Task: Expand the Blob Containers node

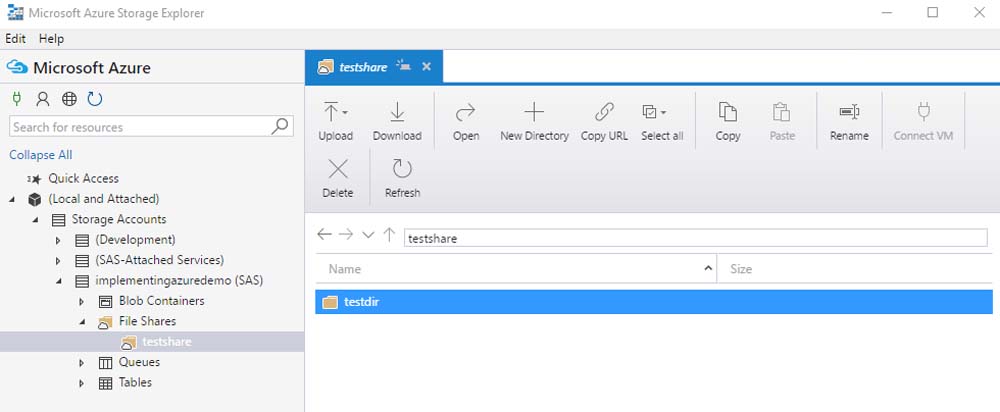Action: [81, 301]
